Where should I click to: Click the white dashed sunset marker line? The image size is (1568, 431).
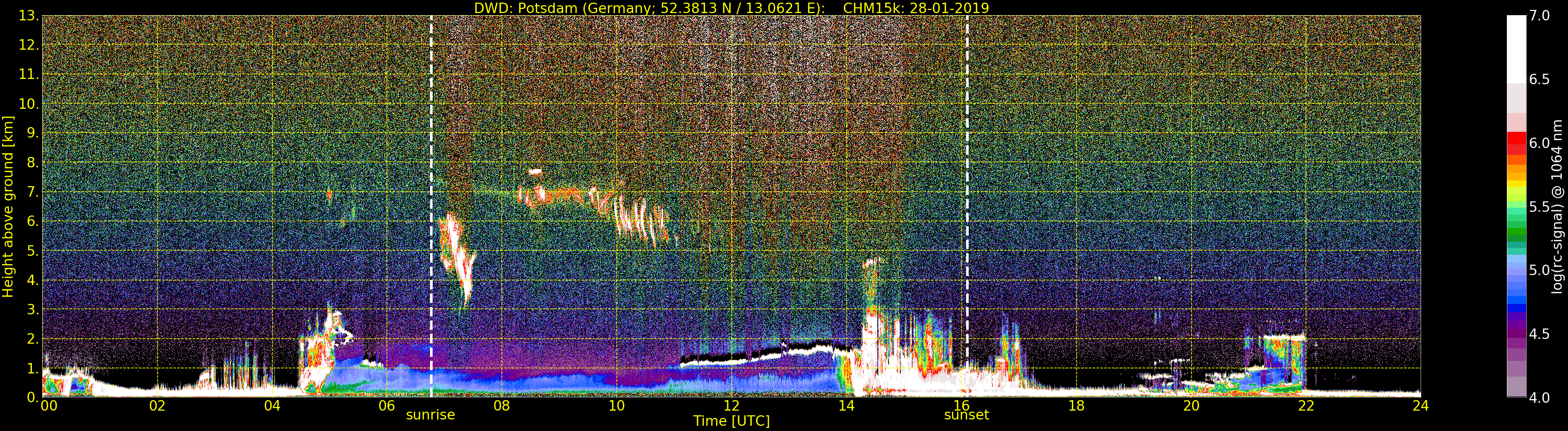967,206
